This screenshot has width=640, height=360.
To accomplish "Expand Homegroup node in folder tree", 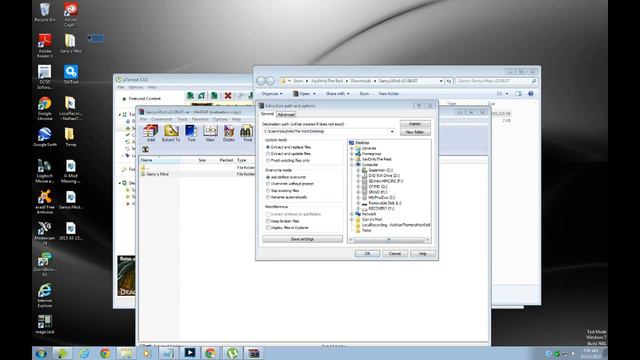I will 352,154.
